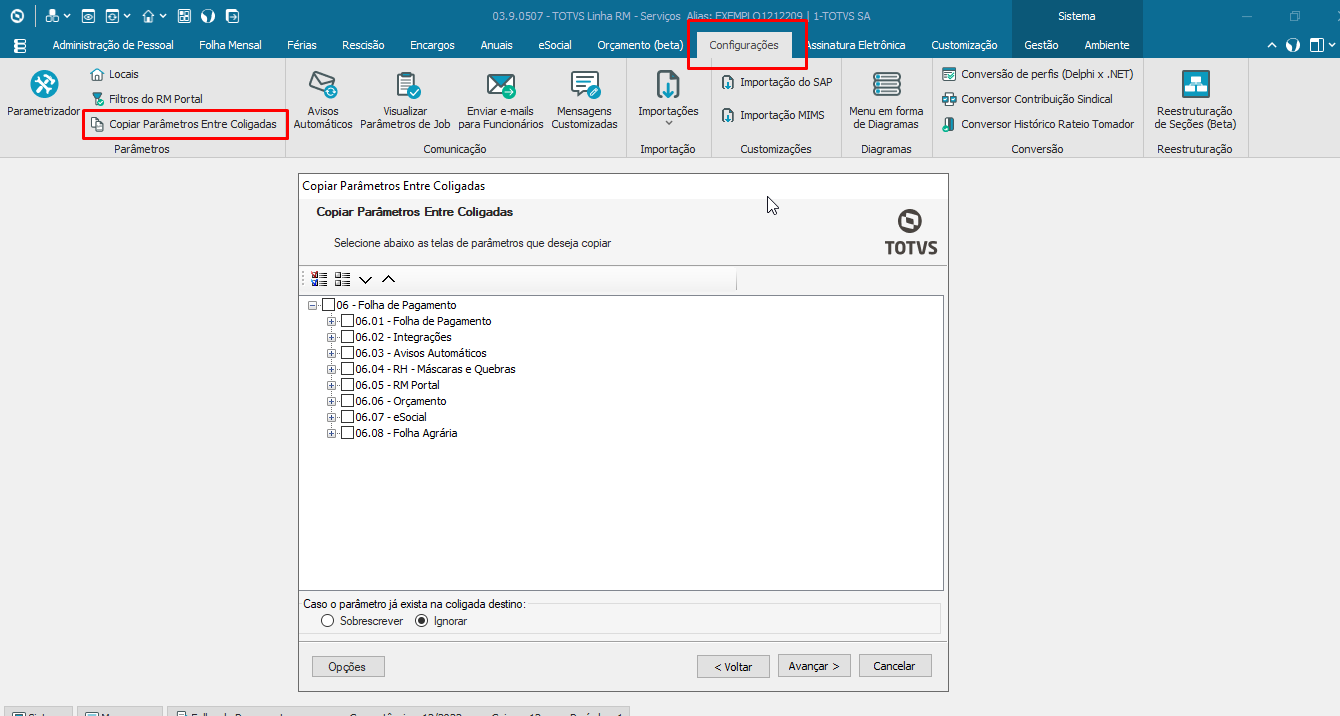Click the < Voltar button
Viewport: 1340px width, 716px height.
(x=733, y=667)
